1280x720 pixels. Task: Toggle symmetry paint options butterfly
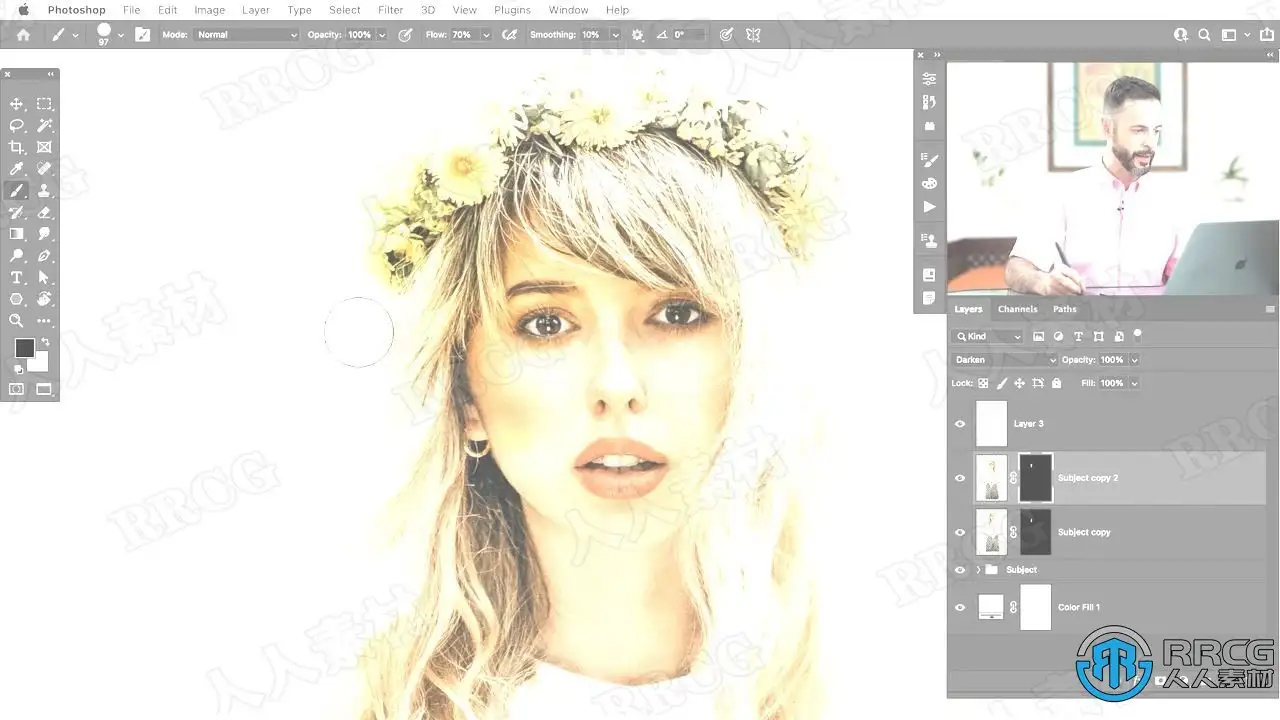(x=753, y=35)
